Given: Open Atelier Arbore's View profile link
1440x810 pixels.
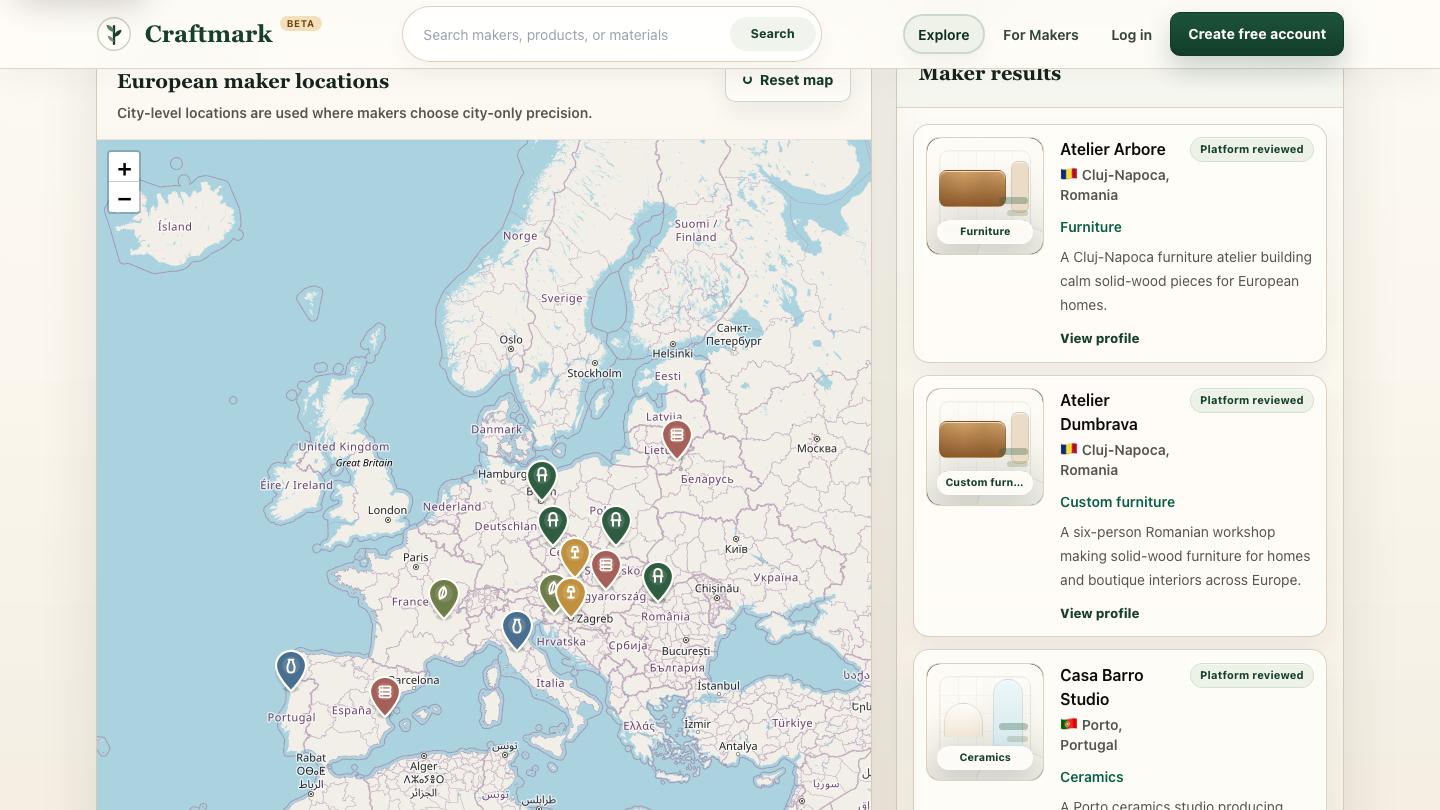Looking at the screenshot, I should point(1100,338).
